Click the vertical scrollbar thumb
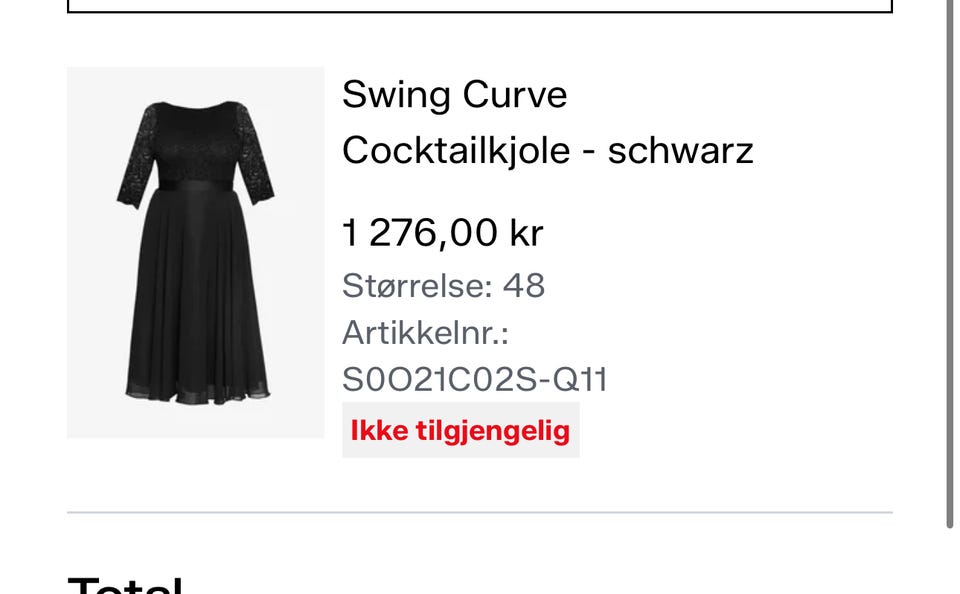Viewport: 960px width, 594px height. (950, 260)
